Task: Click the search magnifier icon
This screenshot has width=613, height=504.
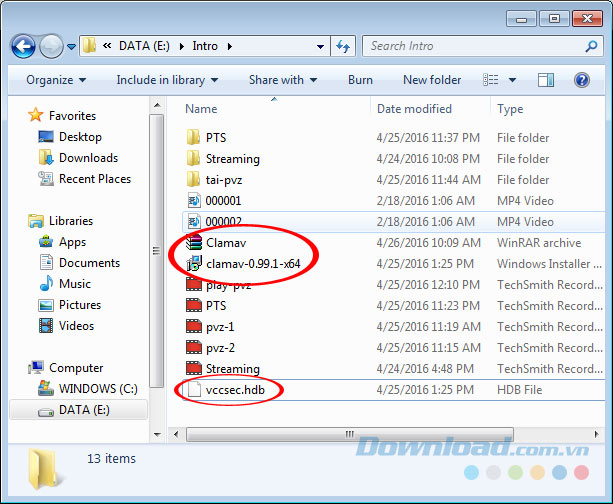Action: [591, 46]
